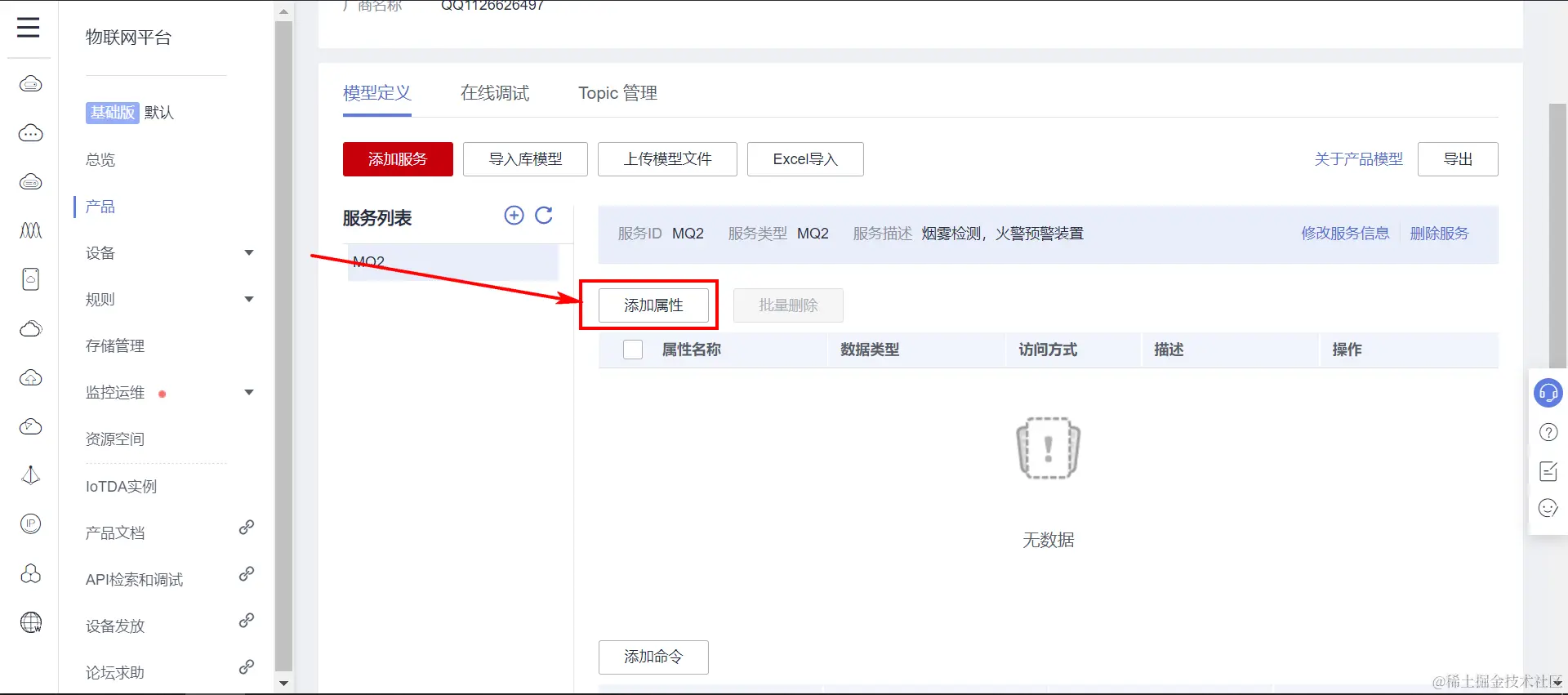
Task: Click the globe icon in the icon strip
Action: 31,622
